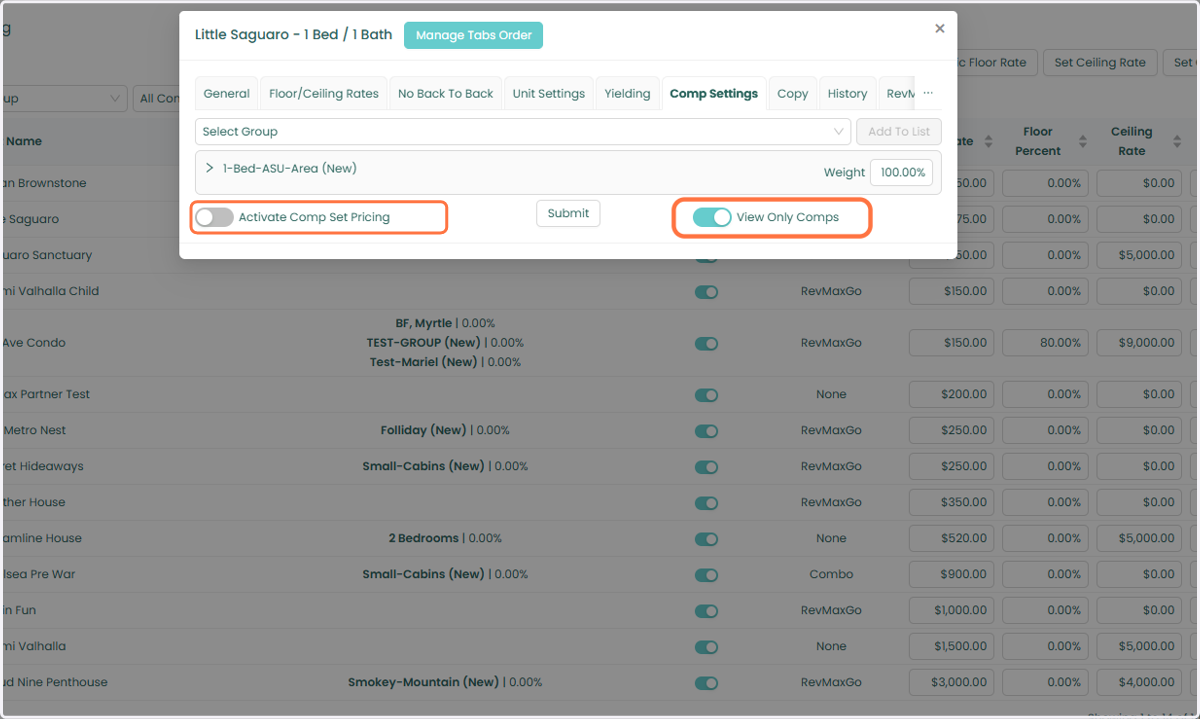Switch to the Copy tab
Screen dimensions: 1200x719
[x=792, y=93]
